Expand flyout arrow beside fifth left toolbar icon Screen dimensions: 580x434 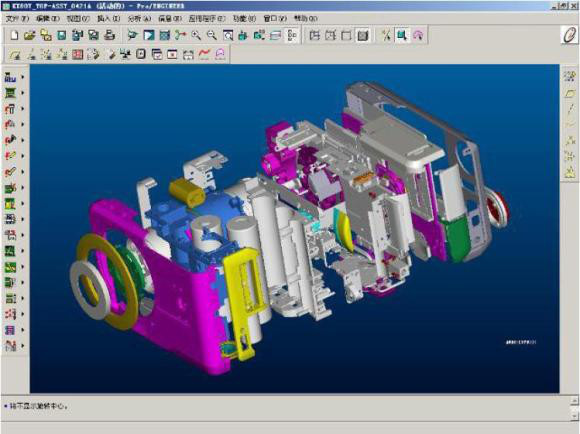pyautogui.click(x=23, y=140)
